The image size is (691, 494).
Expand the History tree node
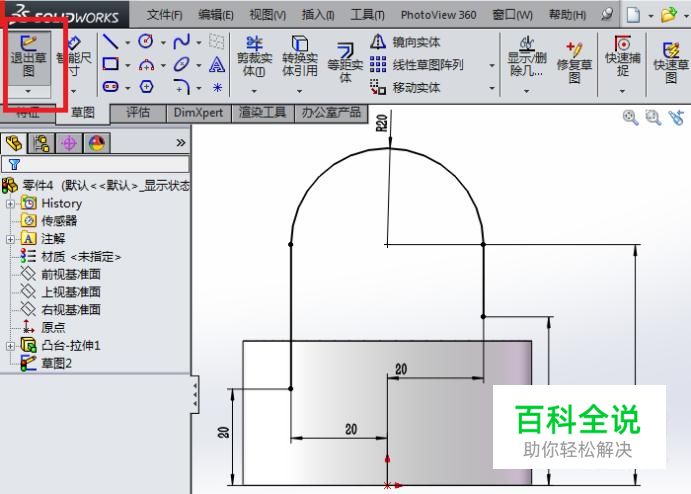(11, 204)
